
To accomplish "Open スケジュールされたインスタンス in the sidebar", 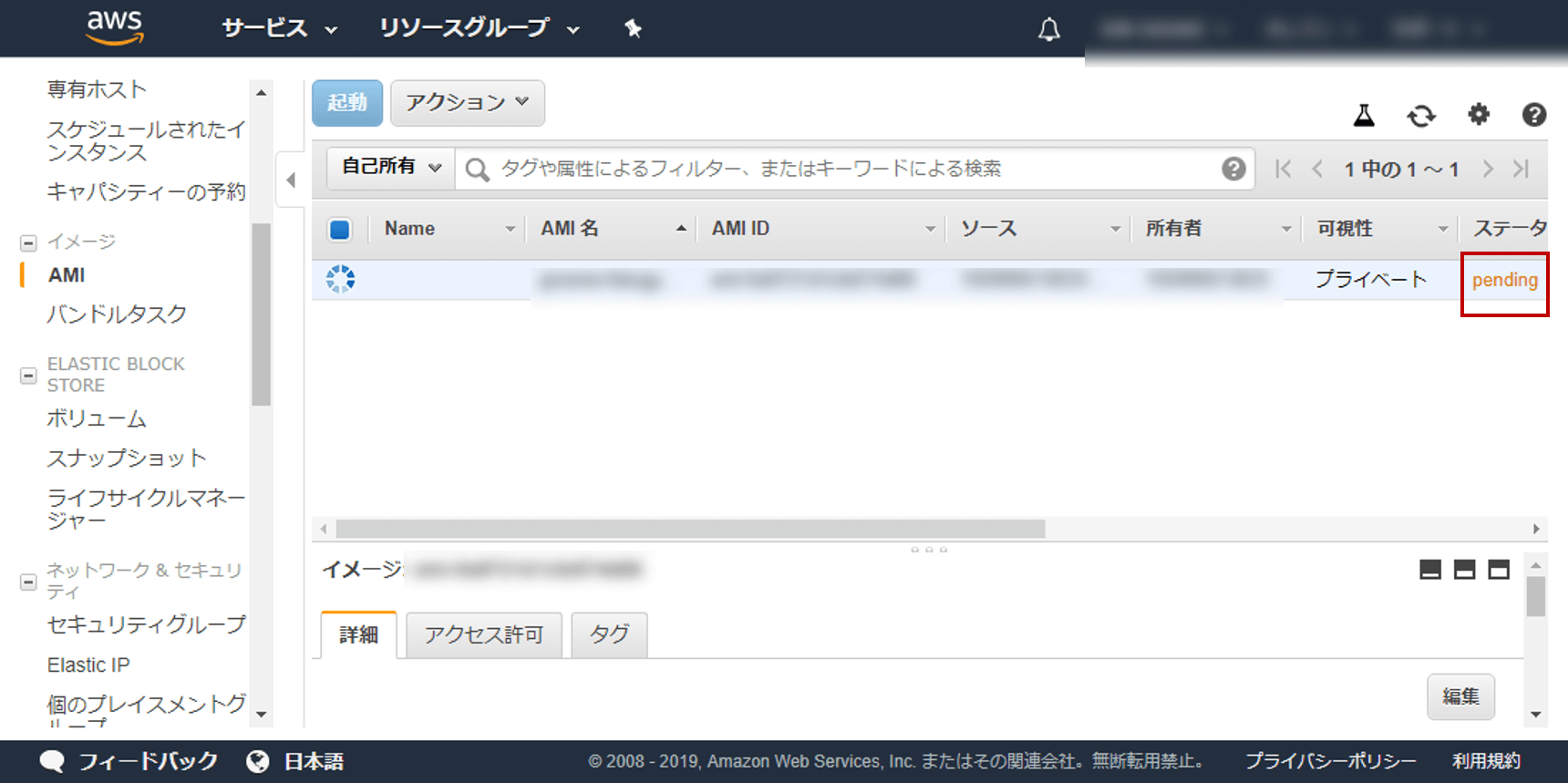I will (x=146, y=140).
